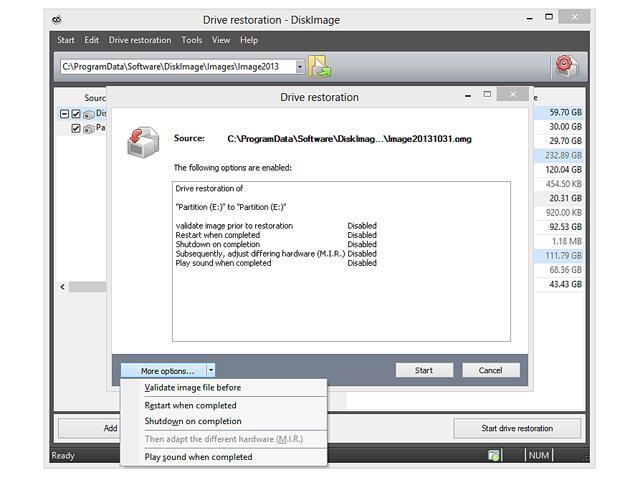Select Shutdown on completion
640x480 pixels.
[193, 421]
